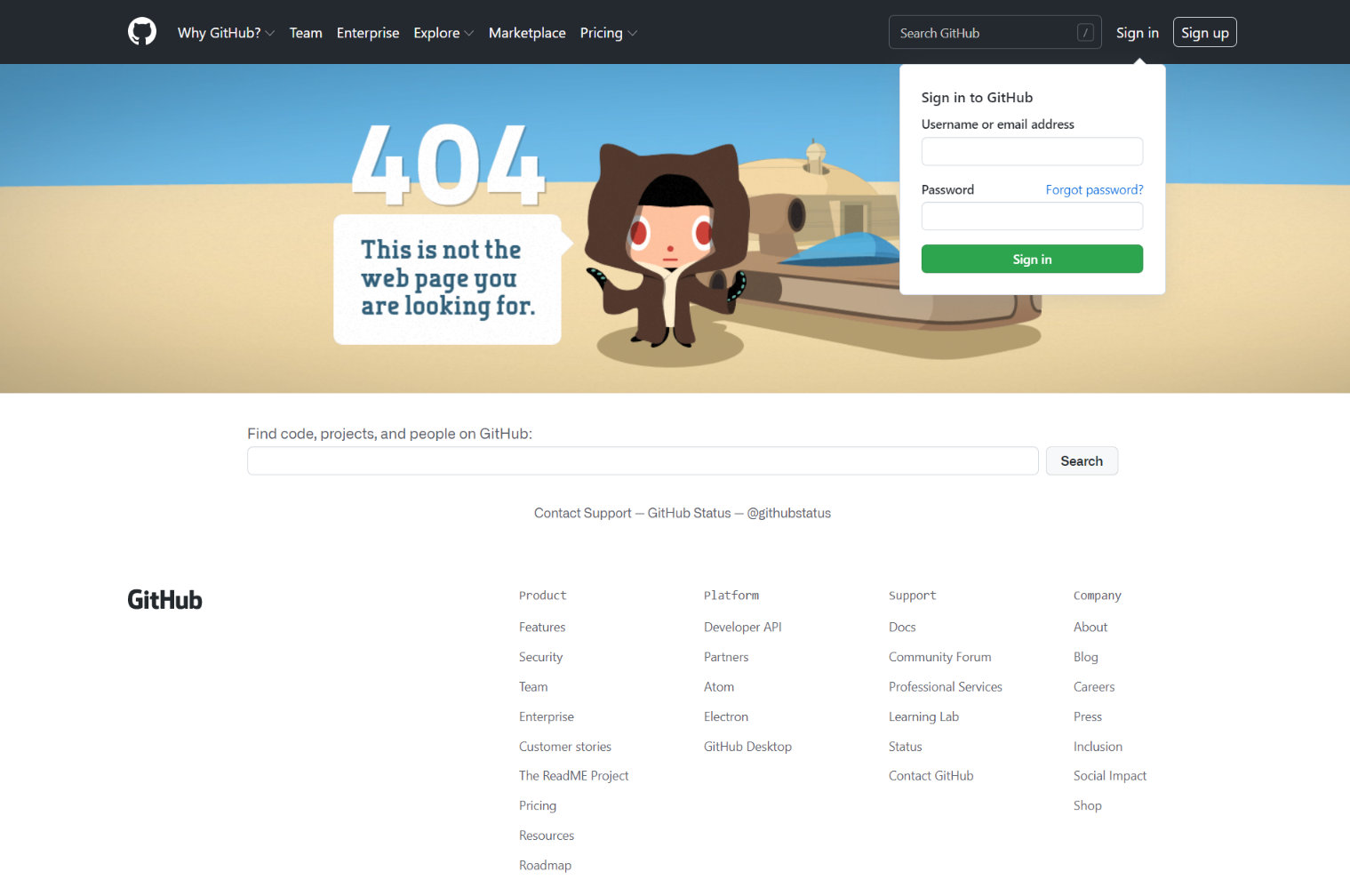Click the GitHub wordmark logo in footer
Viewport: 1350px width, 896px height.
pyautogui.click(x=164, y=600)
